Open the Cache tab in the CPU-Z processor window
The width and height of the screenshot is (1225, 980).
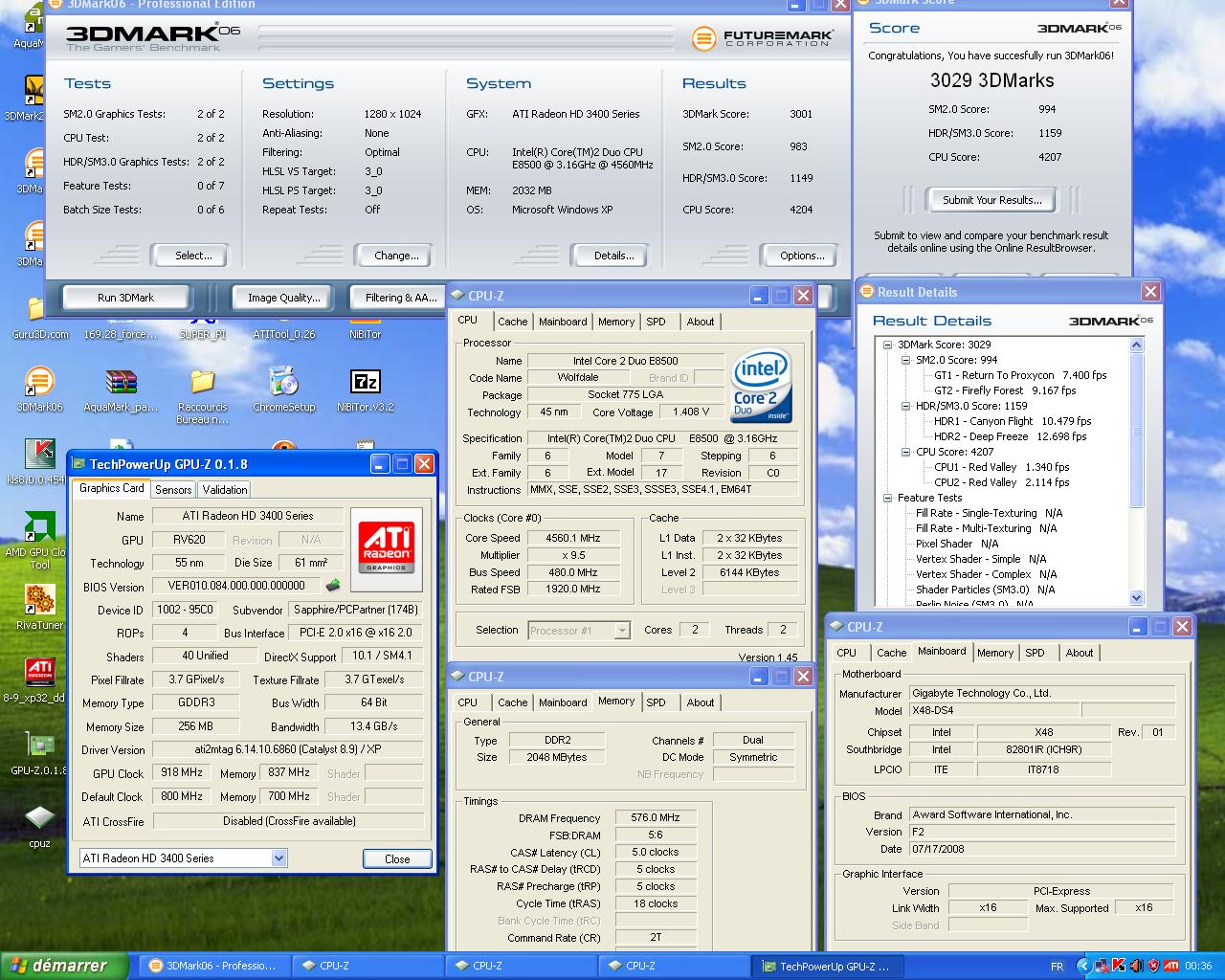[512, 322]
